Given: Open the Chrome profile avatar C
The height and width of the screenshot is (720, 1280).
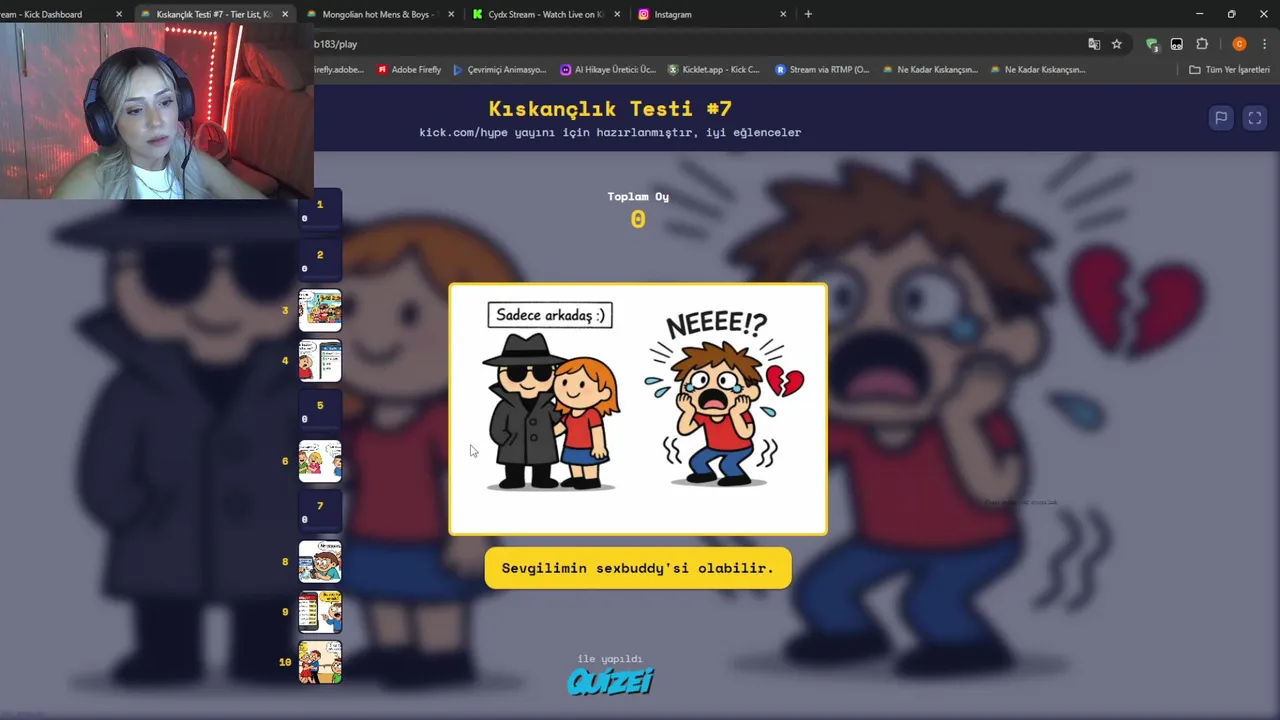Looking at the screenshot, I should pyautogui.click(x=1239, y=44).
